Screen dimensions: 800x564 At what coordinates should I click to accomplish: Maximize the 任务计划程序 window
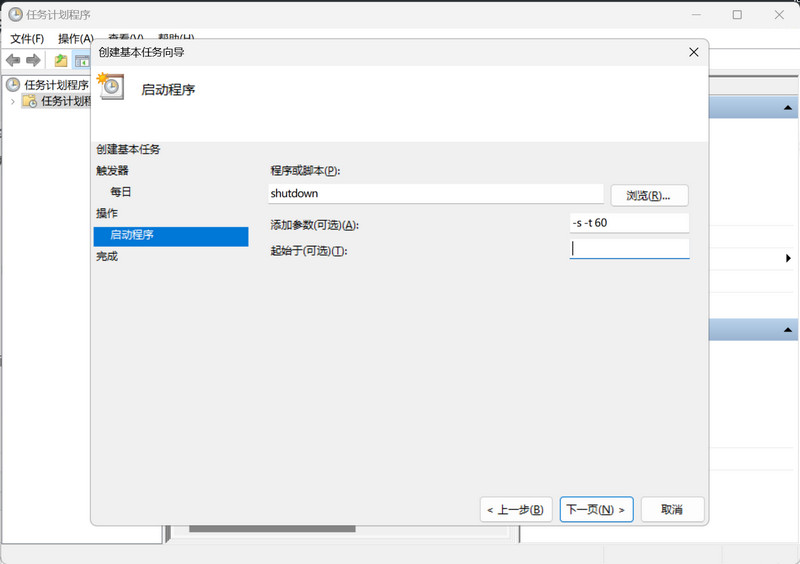pyautogui.click(x=737, y=15)
